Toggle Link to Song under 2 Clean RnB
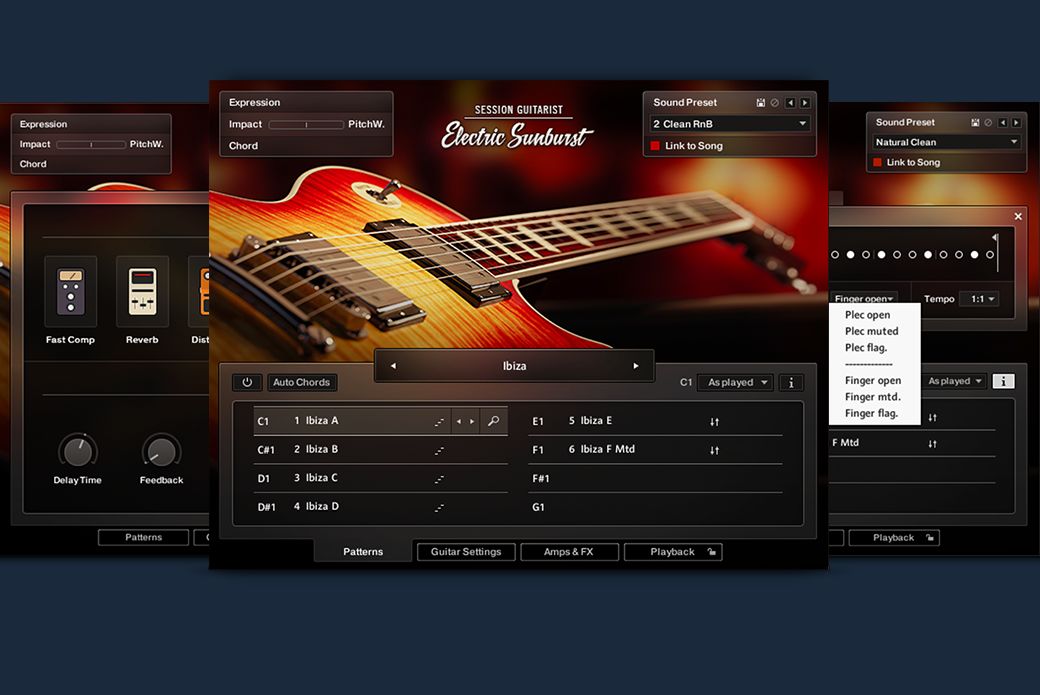The height and width of the screenshot is (695, 1040). point(656,146)
